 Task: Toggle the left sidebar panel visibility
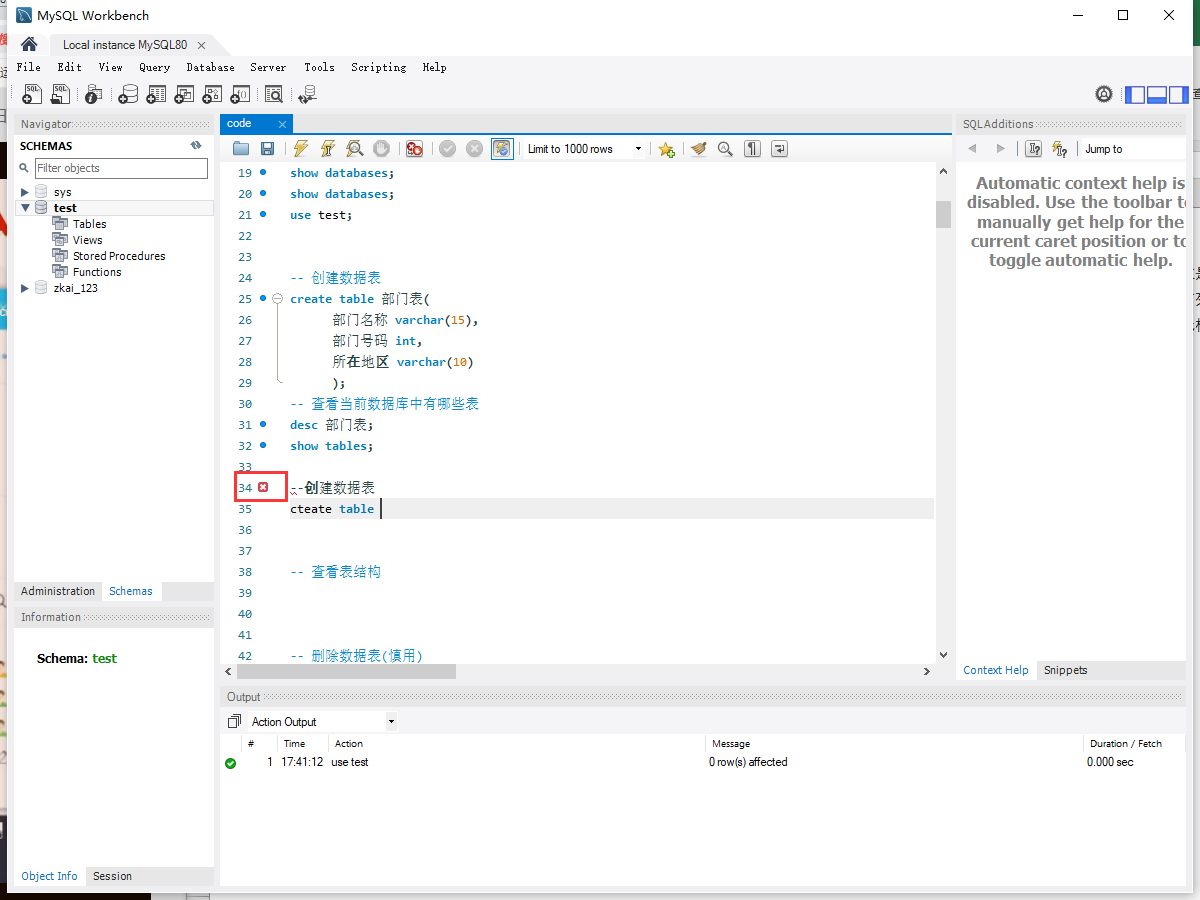click(1135, 95)
